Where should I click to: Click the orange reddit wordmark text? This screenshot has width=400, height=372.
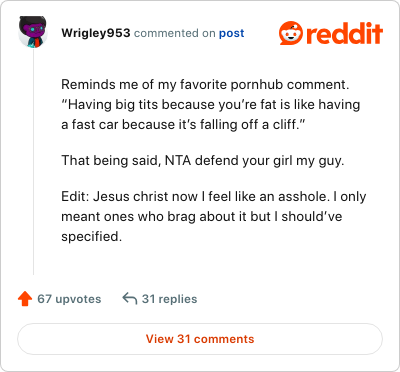pyautogui.click(x=344, y=33)
